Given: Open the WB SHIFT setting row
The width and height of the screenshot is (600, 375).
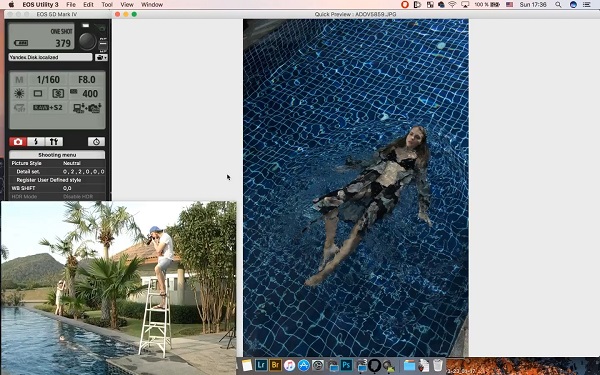Looking at the screenshot, I should 57,188.
